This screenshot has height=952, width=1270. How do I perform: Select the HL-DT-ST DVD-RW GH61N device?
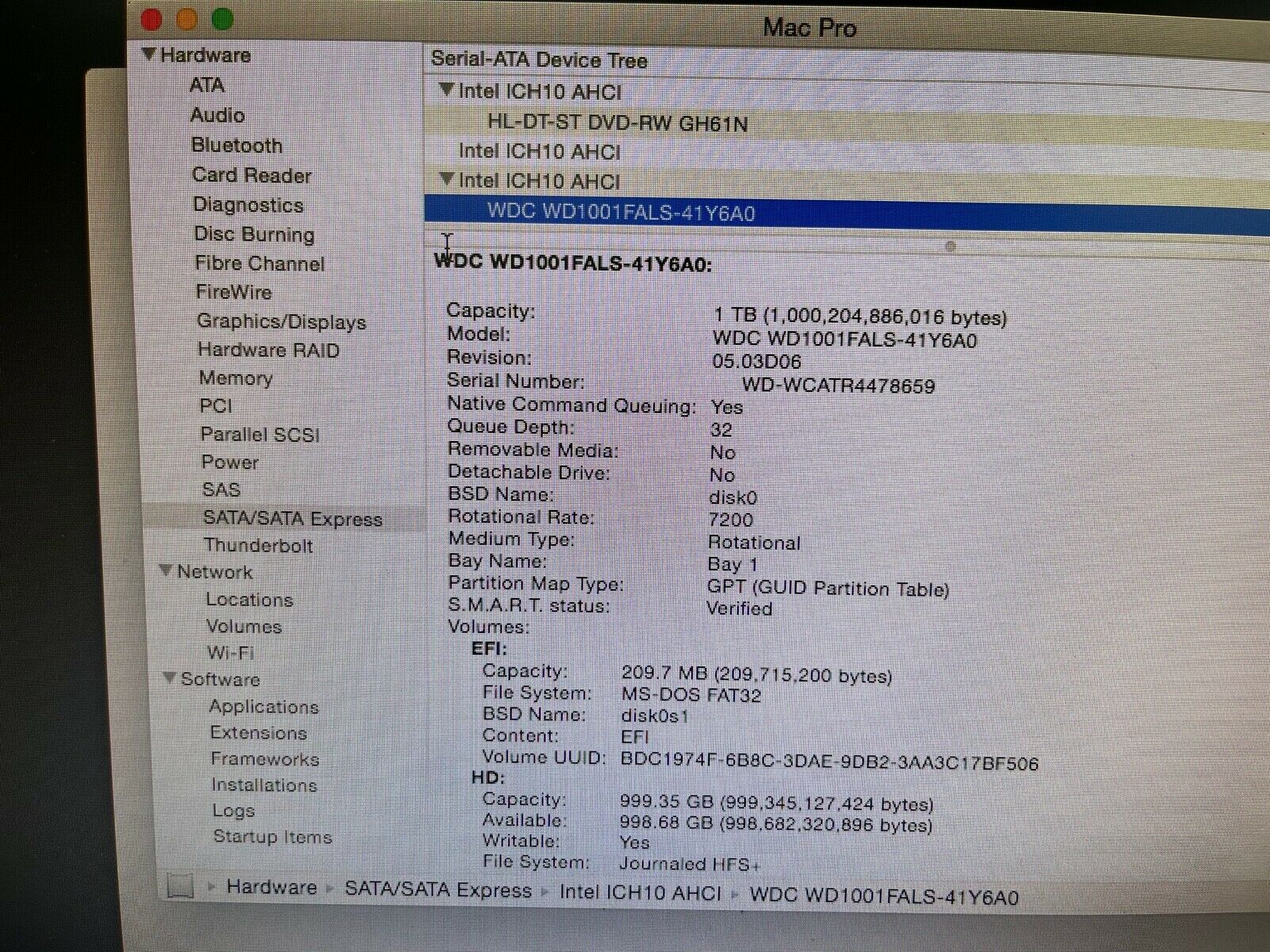point(617,123)
